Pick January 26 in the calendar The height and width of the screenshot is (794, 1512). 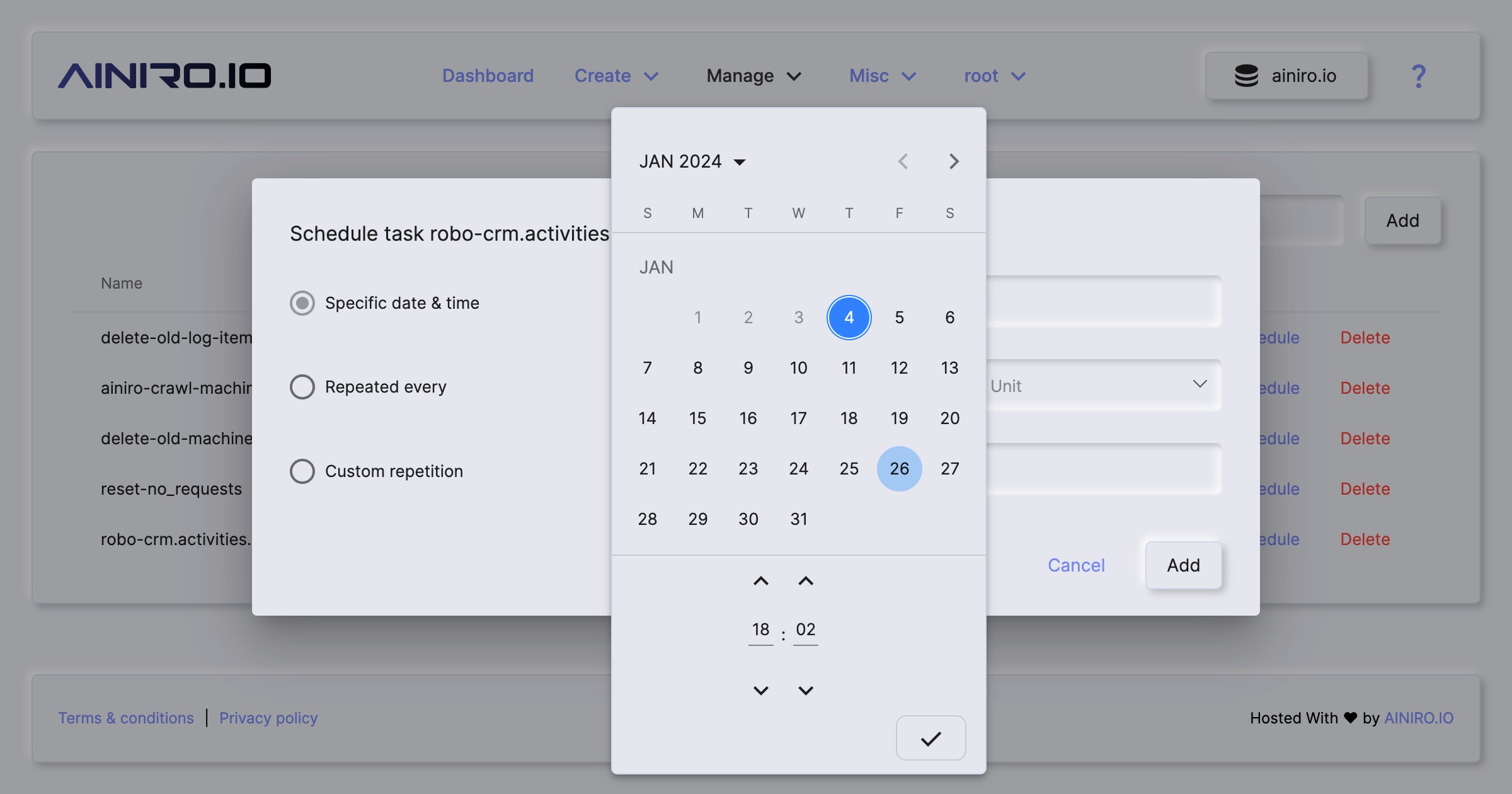tap(899, 469)
